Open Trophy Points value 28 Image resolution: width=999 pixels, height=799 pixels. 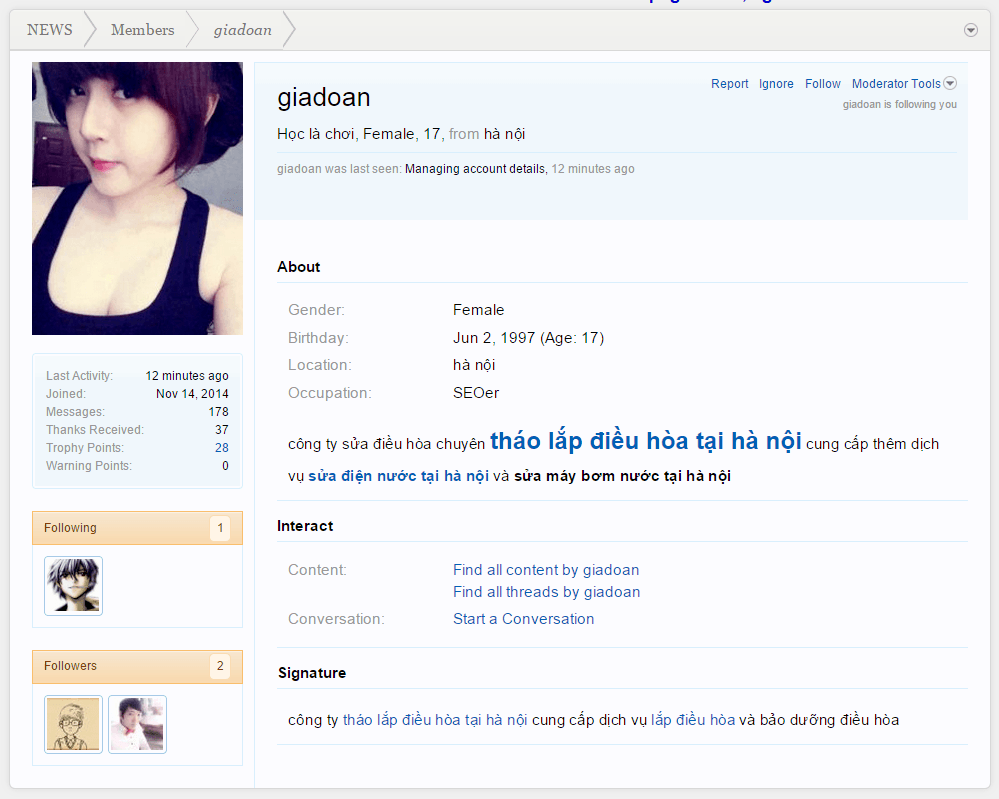pyautogui.click(x=222, y=448)
